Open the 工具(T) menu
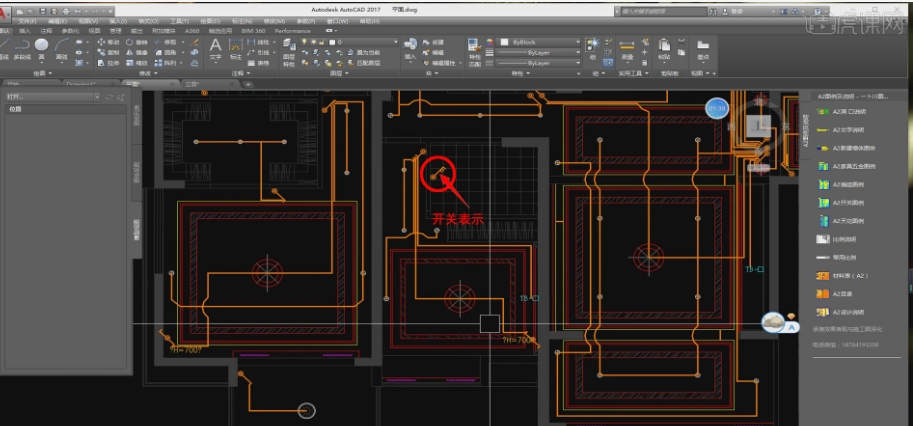 180,19
